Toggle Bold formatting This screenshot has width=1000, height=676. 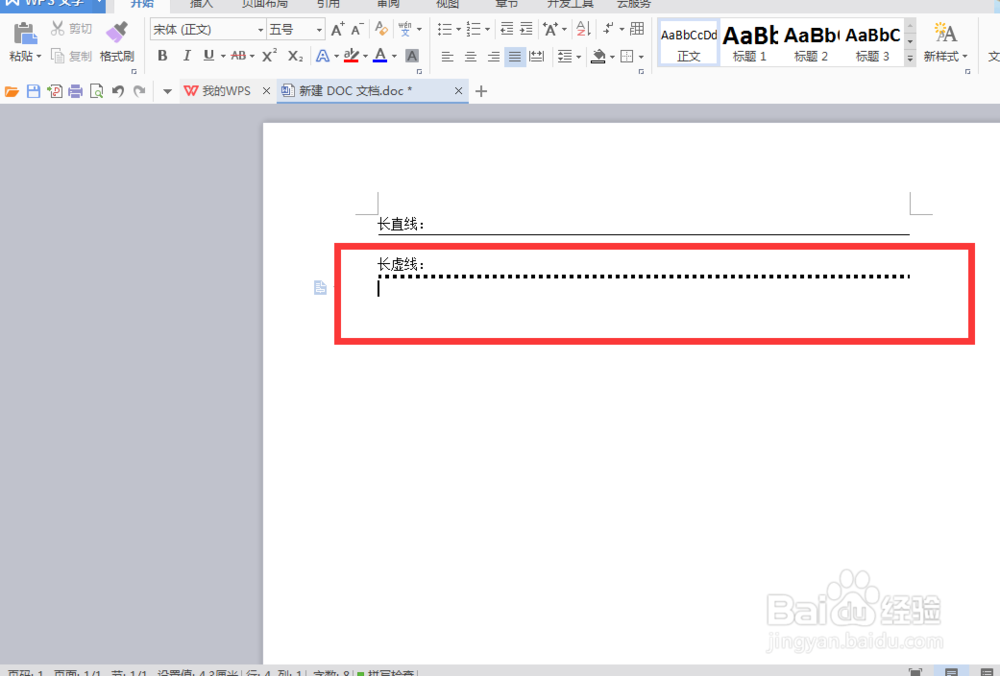click(x=163, y=56)
